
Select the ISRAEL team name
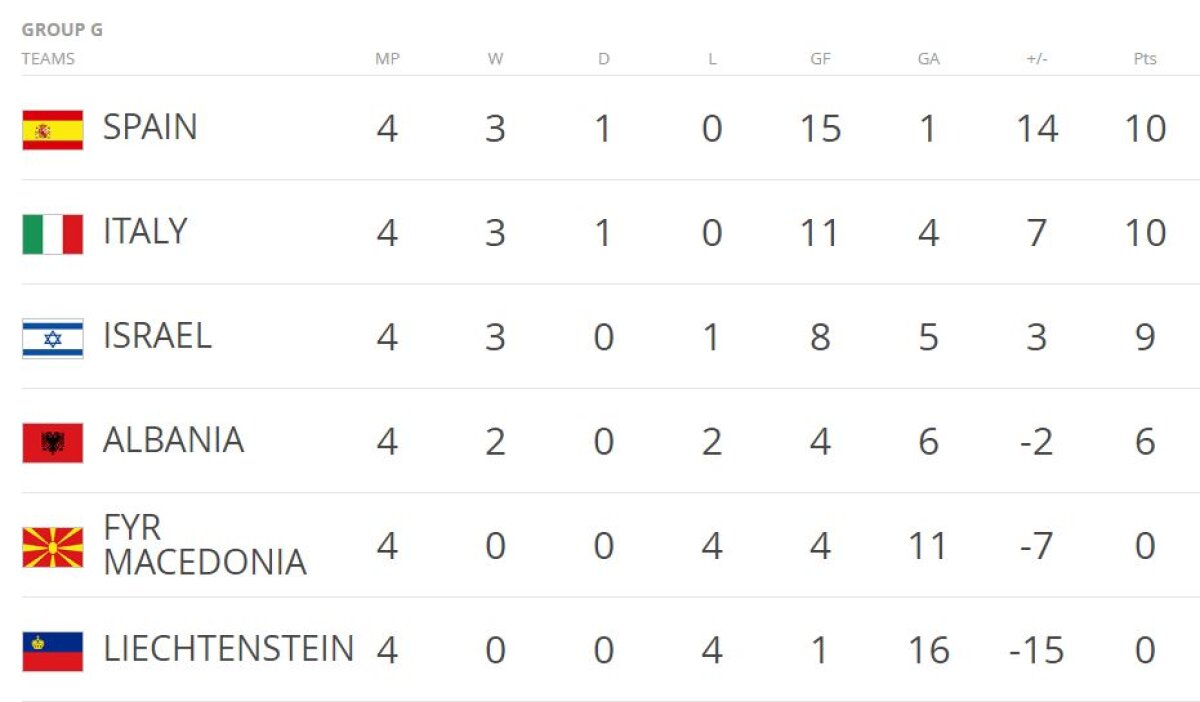pyautogui.click(x=157, y=336)
